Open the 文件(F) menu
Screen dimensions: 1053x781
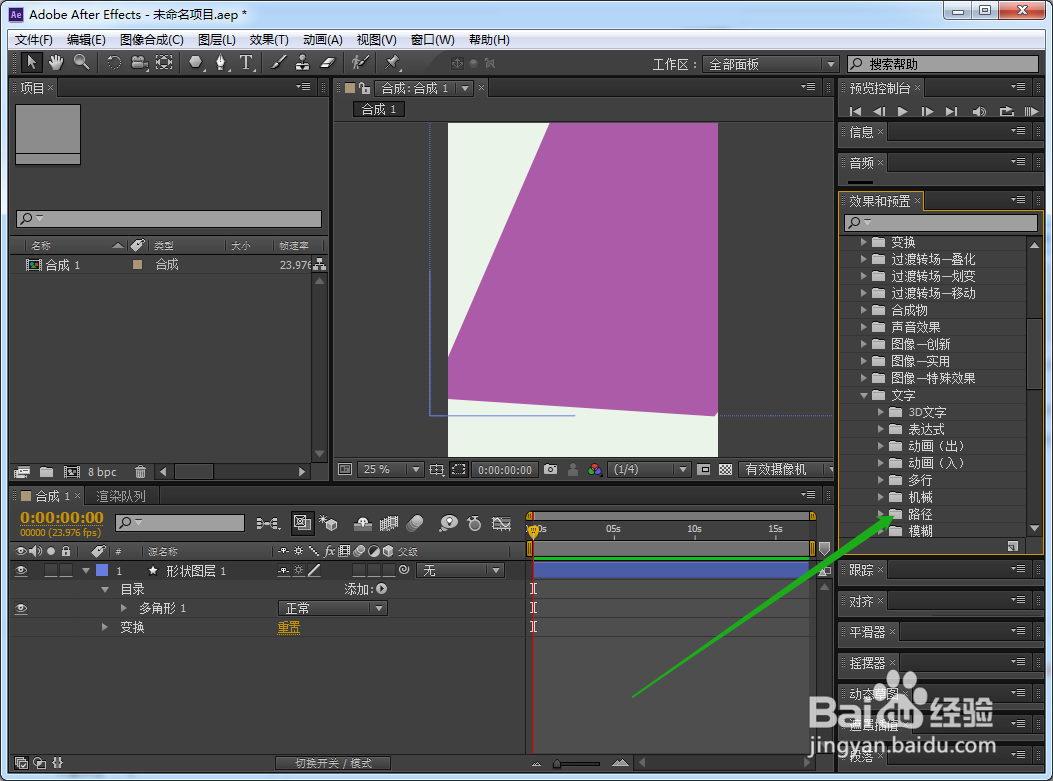click(34, 40)
